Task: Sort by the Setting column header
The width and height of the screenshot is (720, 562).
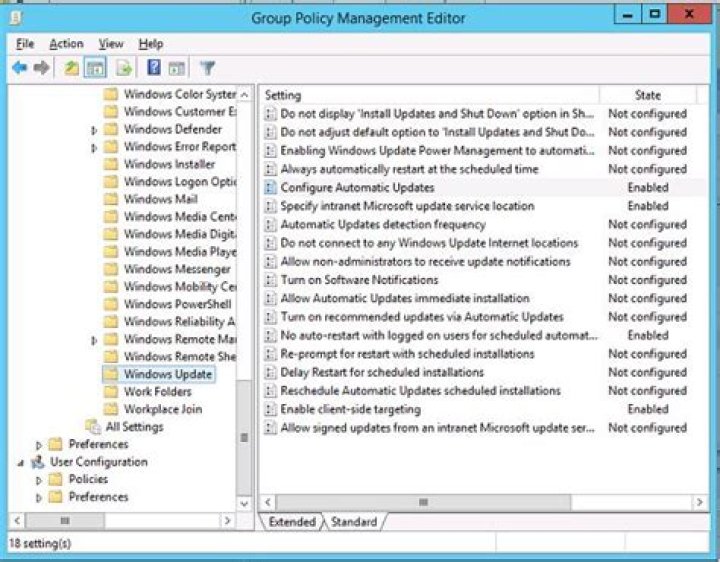Action: 429,95
